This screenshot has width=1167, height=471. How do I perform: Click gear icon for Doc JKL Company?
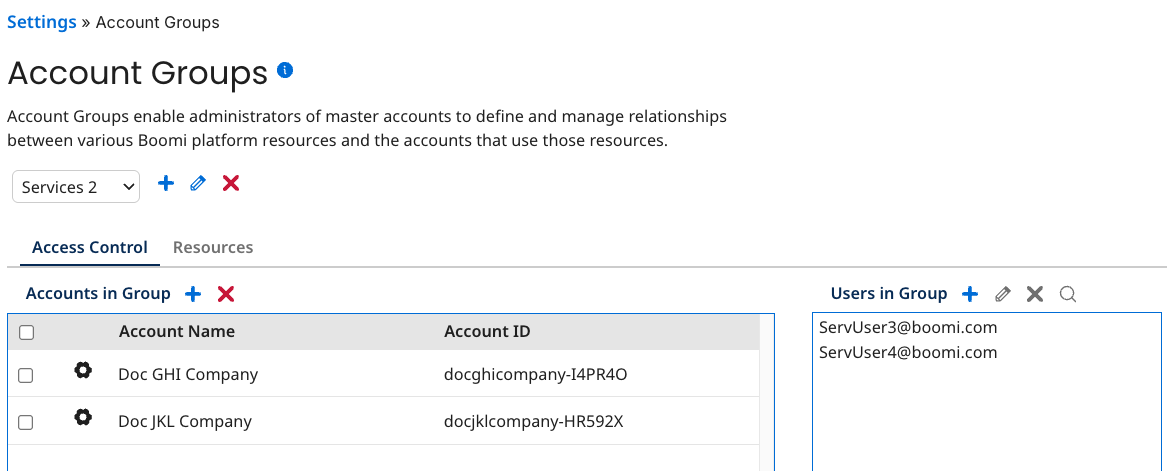(x=83, y=417)
